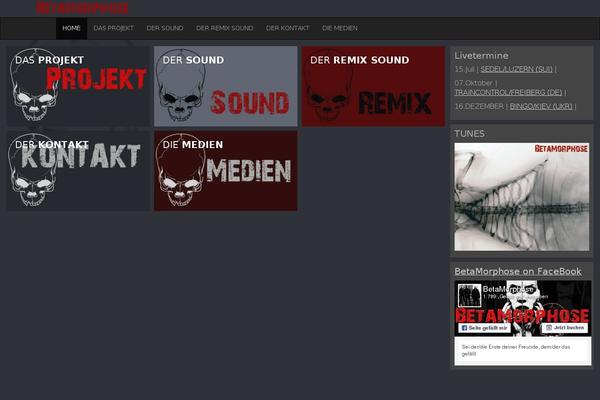Open the DER KONTAKT skull tile
Image resolution: width=600 pixels, height=400 pixels.
pyautogui.click(x=78, y=171)
